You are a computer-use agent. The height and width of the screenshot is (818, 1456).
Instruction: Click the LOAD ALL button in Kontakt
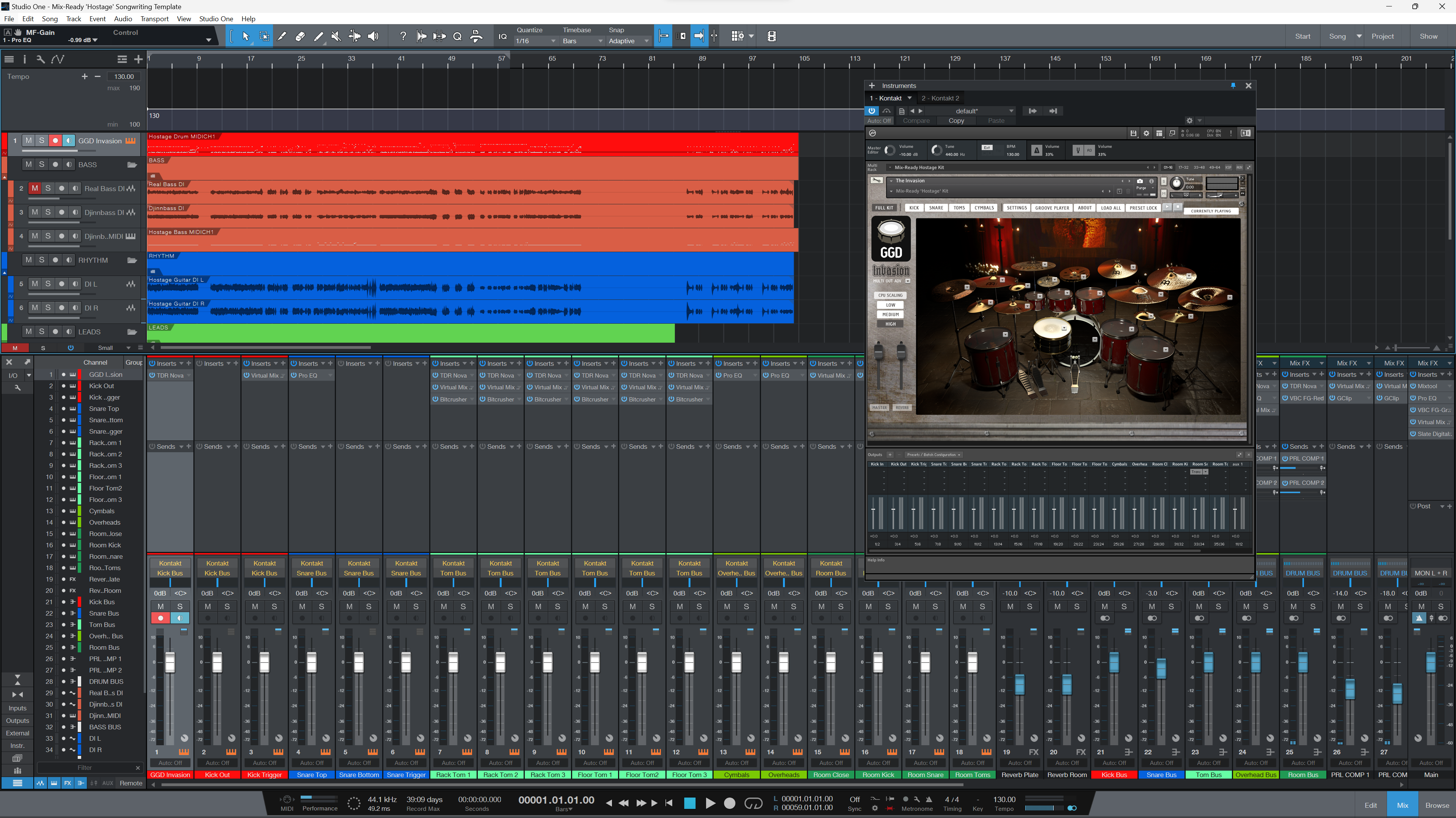click(x=1110, y=208)
